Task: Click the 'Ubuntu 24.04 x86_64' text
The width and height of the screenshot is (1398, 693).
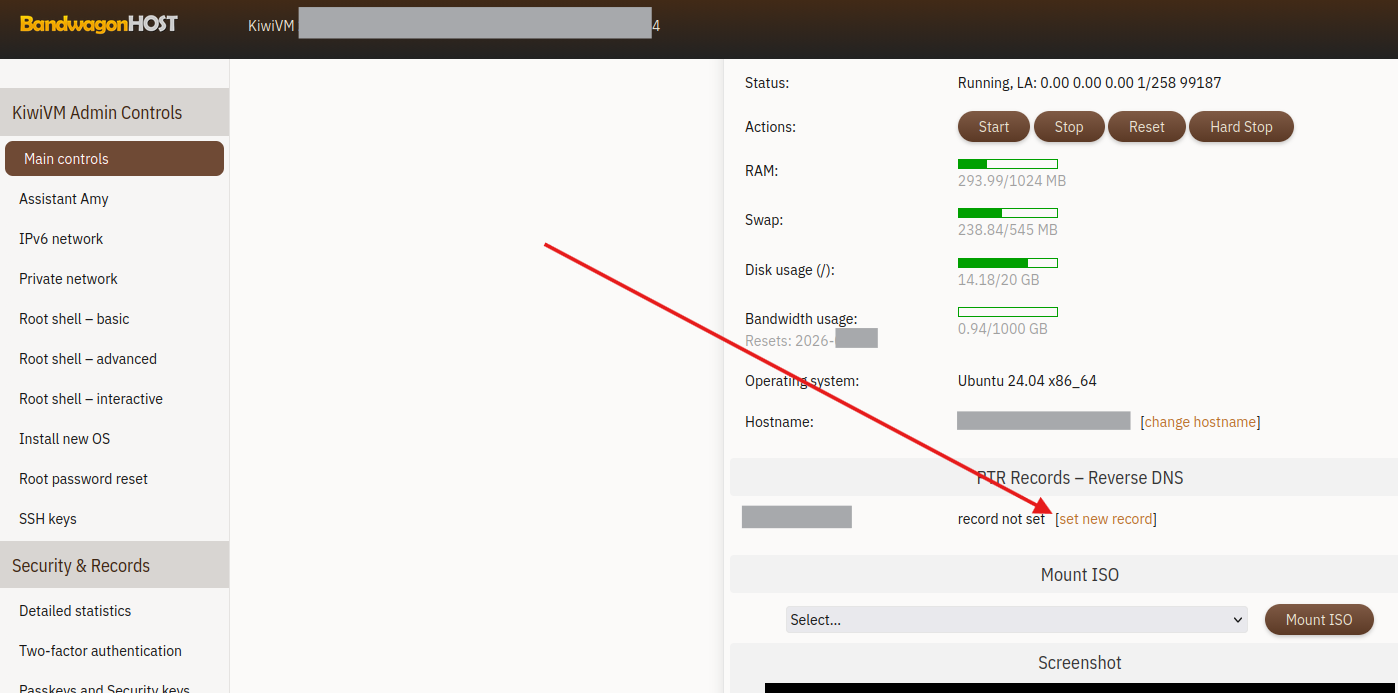Action: [x=1027, y=381]
